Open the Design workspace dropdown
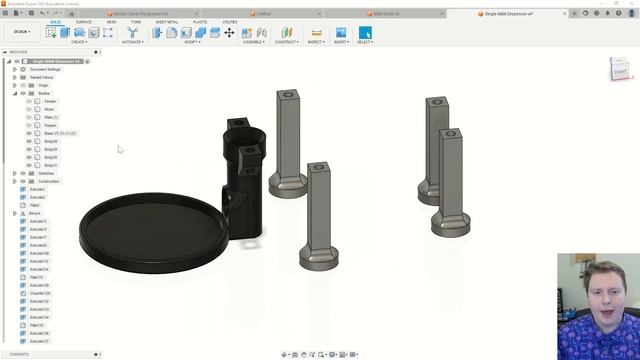Viewport: 640px width, 360px height. click(x=22, y=32)
